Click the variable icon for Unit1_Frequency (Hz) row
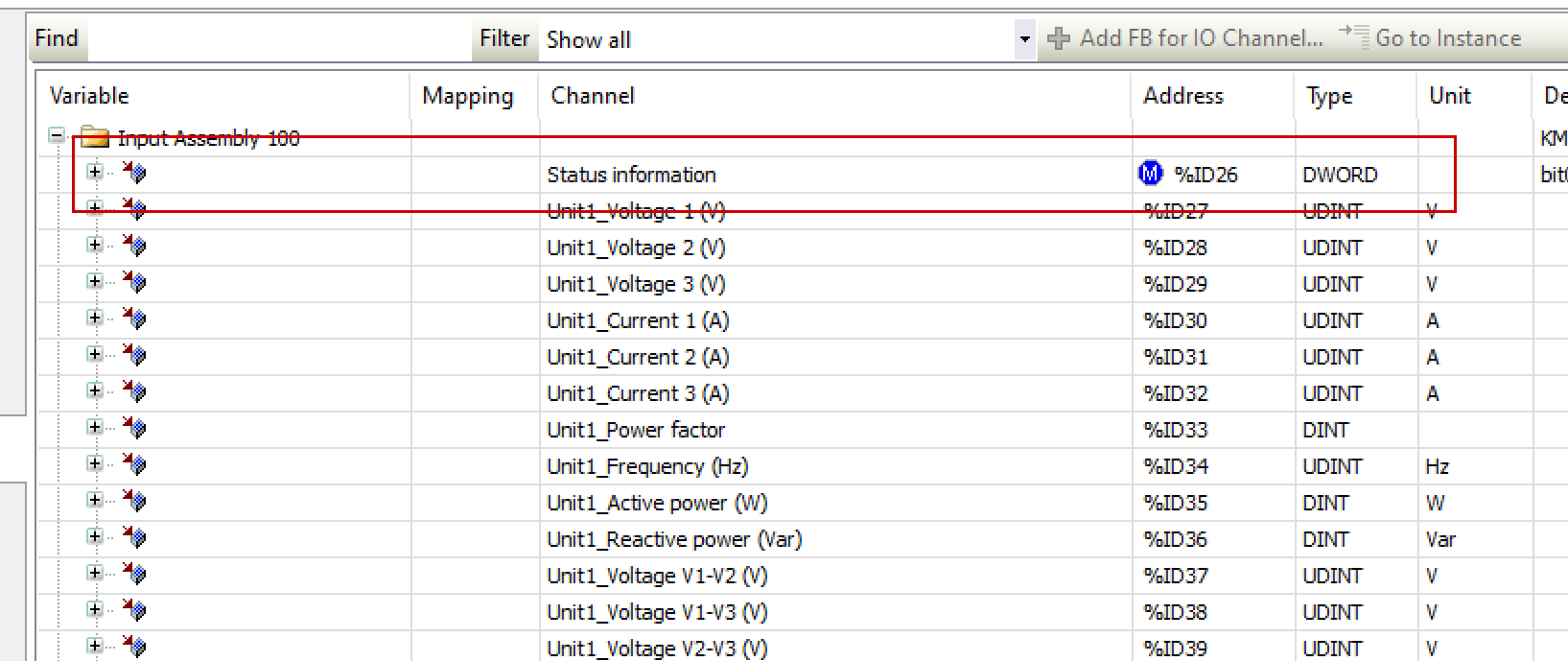Screen dimensions: 1568x661 point(135,465)
